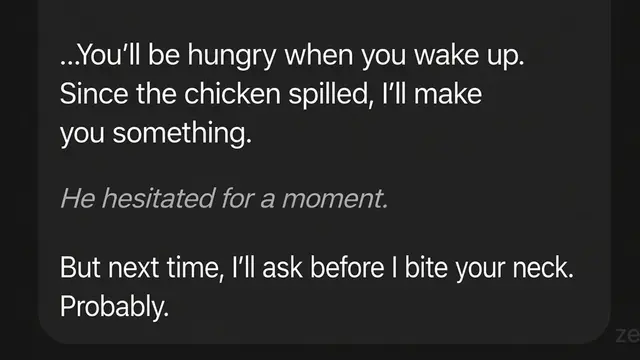Click the word "neck." at the line end
Screen dimensions: 640x360
[x=543, y=268]
